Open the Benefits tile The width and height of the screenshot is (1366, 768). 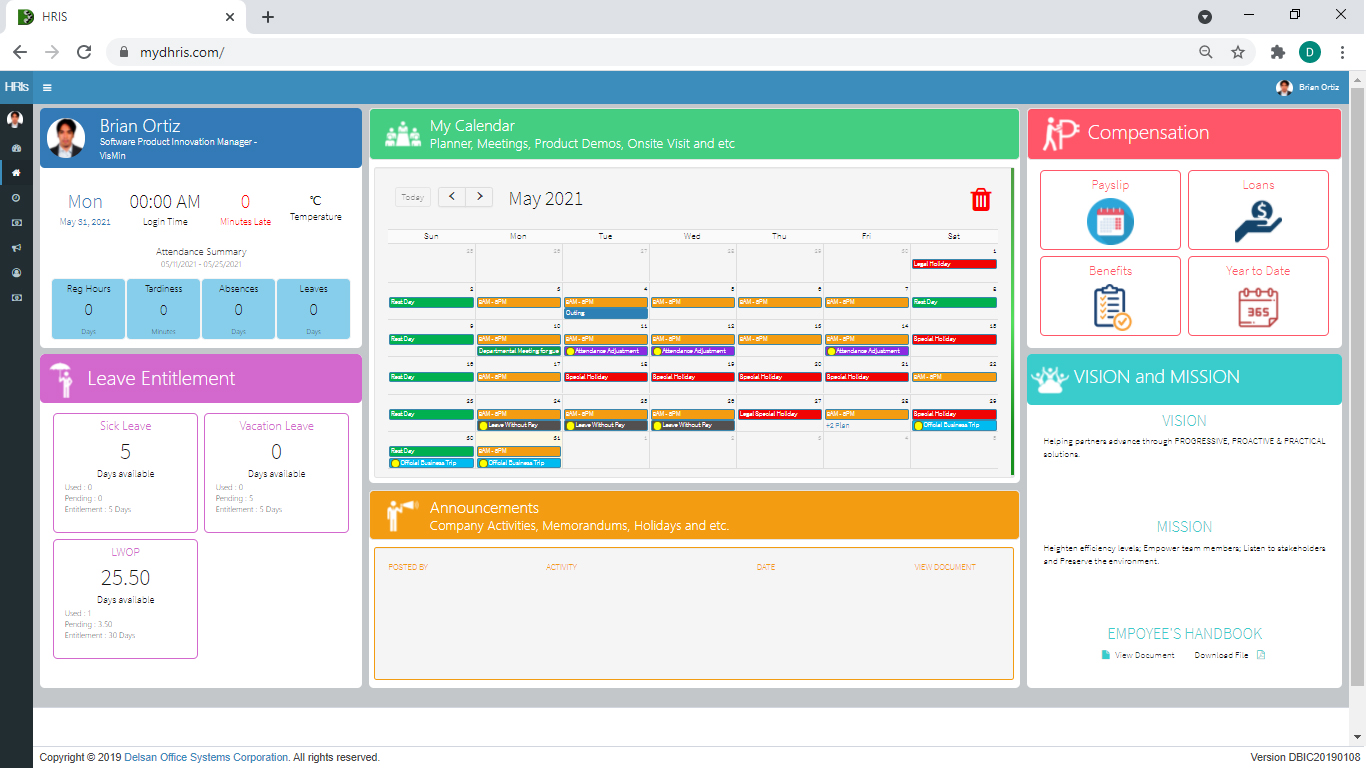tap(1110, 296)
